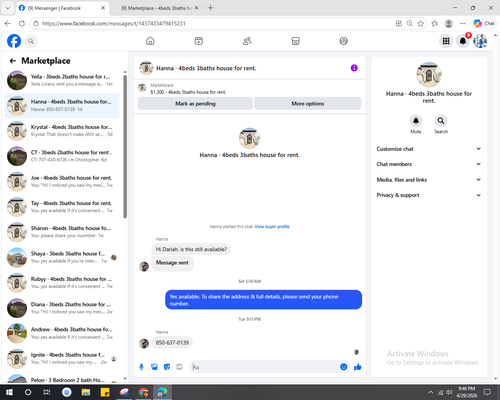Image resolution: width=500 pixels, height=400 pixels.
Task: Open emoji picker in message box
Action: [344, 367]
